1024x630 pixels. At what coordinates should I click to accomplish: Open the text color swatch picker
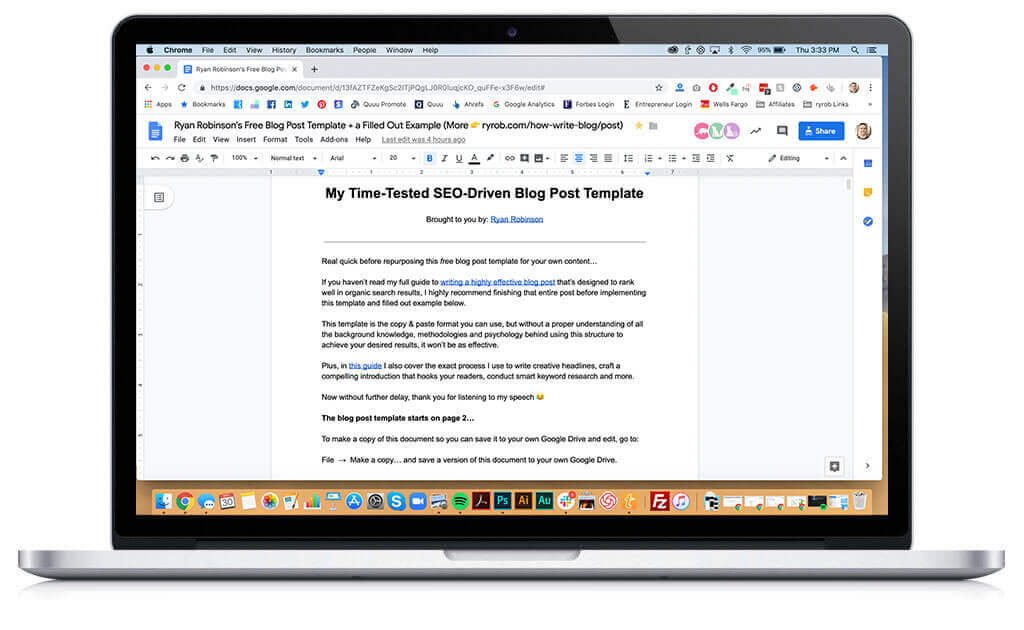(475, 158)
